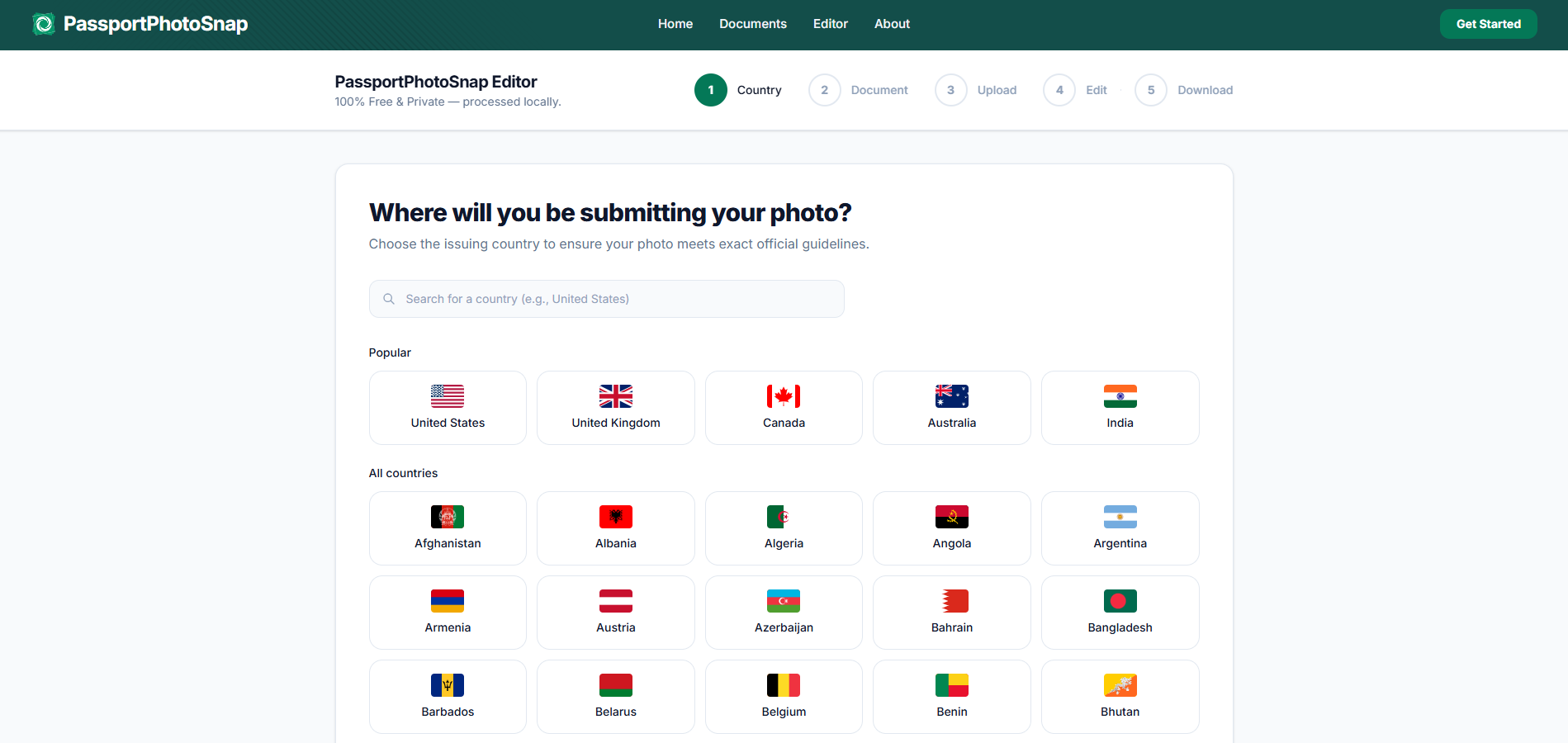Image resolution: width=1568 pixels, height=743 pixels.
Task: Go to the About page
Action: (x=892, y=24)
